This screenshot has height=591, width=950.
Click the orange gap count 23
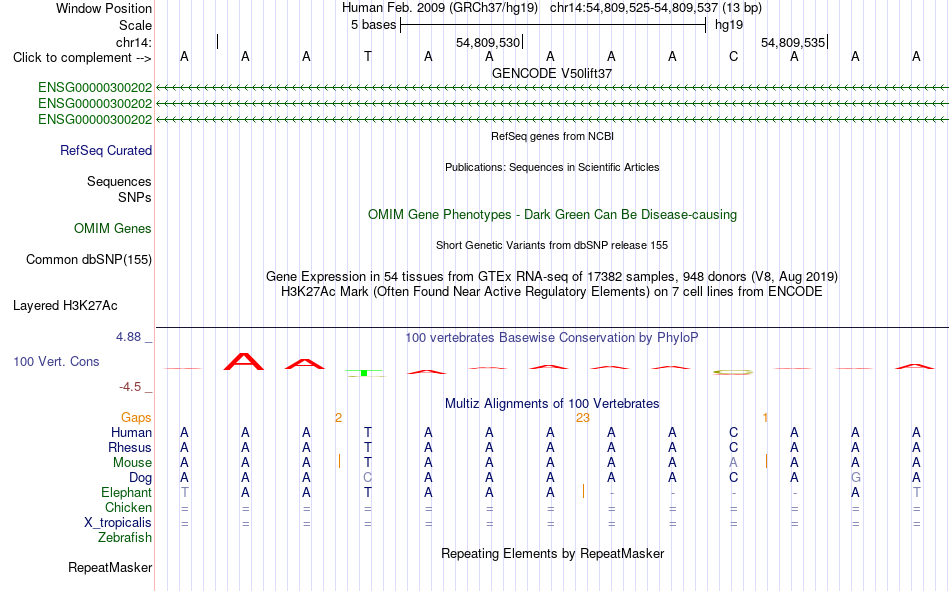coord(583,418)
